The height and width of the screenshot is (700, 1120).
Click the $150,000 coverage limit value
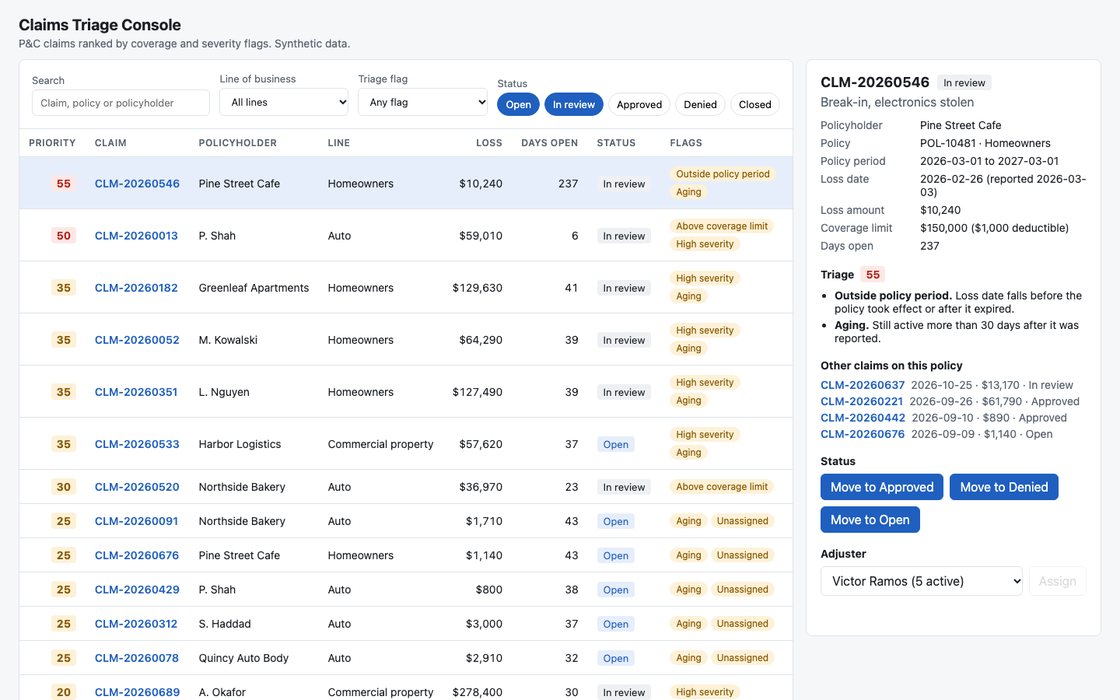pos(994,229)
